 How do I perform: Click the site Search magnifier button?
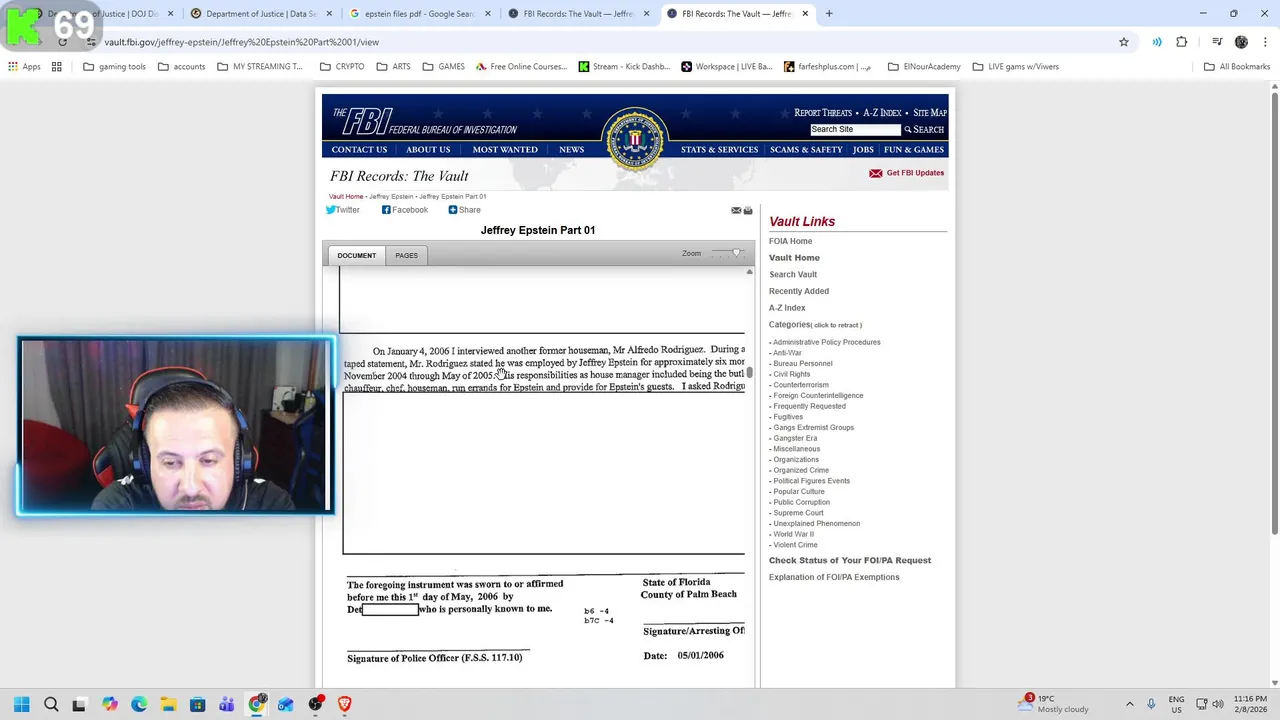[924, 130]
